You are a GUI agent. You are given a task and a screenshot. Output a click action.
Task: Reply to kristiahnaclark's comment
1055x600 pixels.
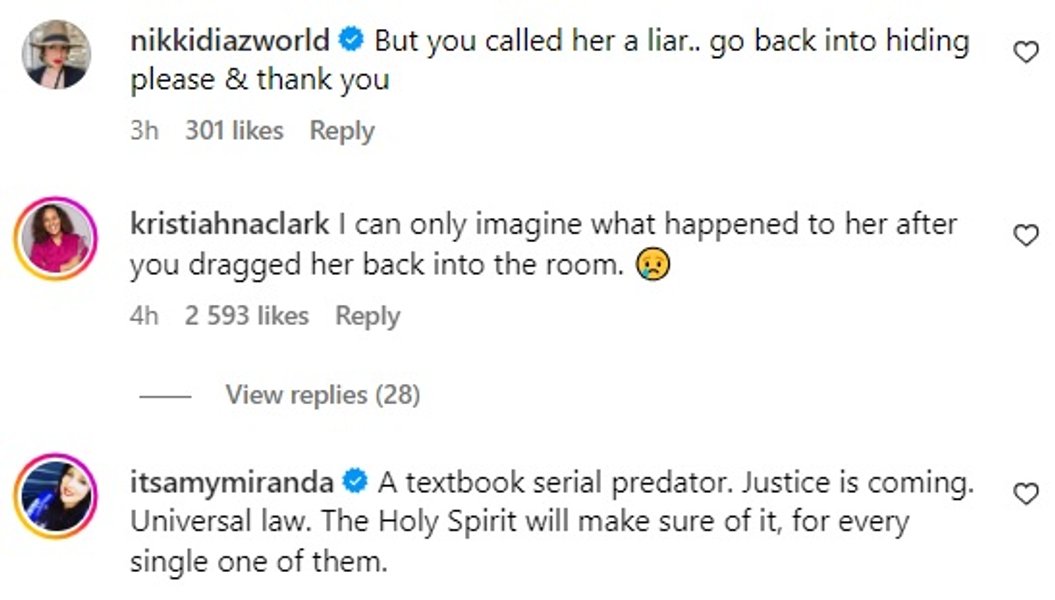(x=367, y=315)
